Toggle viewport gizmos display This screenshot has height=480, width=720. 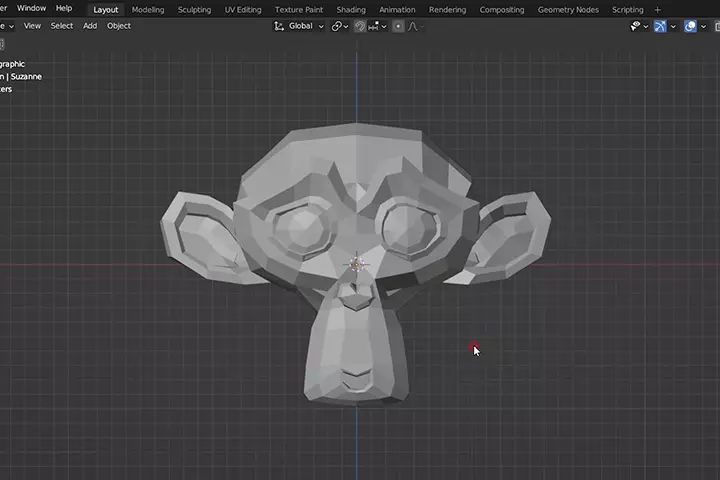click(660, 26)
